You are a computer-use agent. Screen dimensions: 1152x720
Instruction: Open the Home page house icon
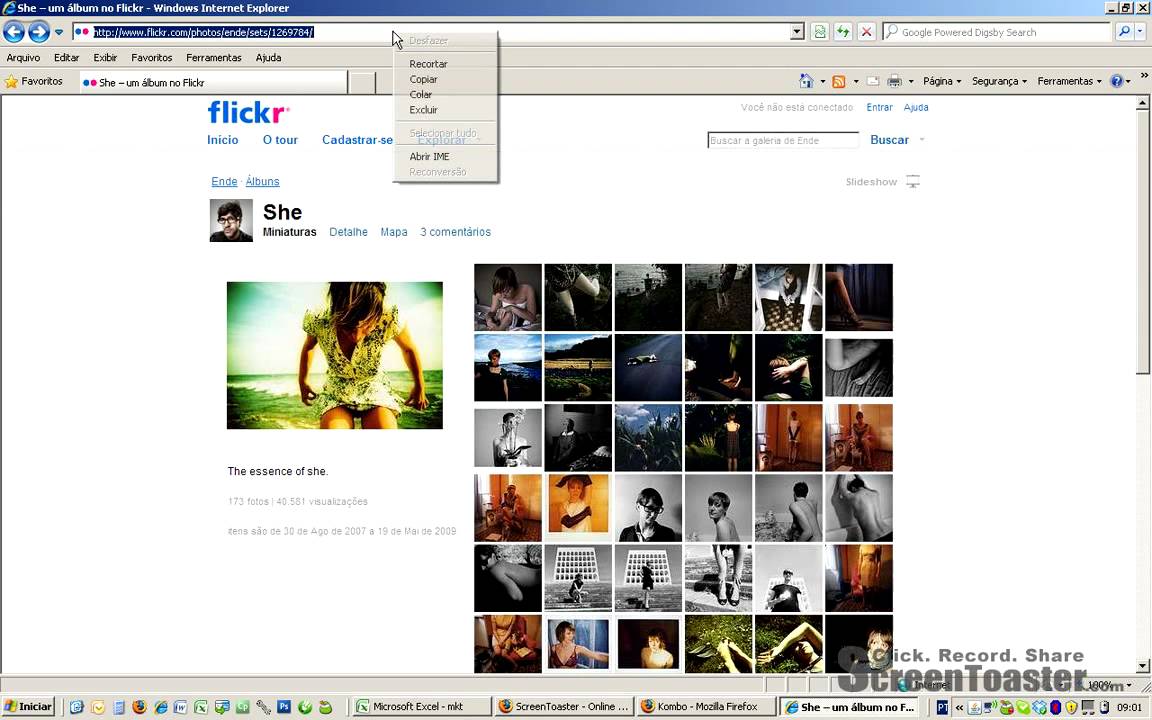tap(806, 81)
